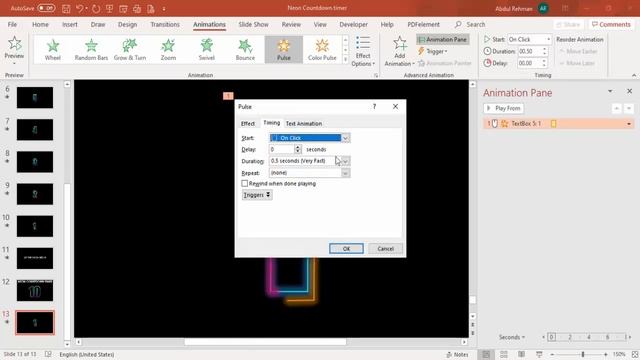Screen dimensions: 640x360
Task: Select slide 12 thumbnail
Action: pos(35,290)
